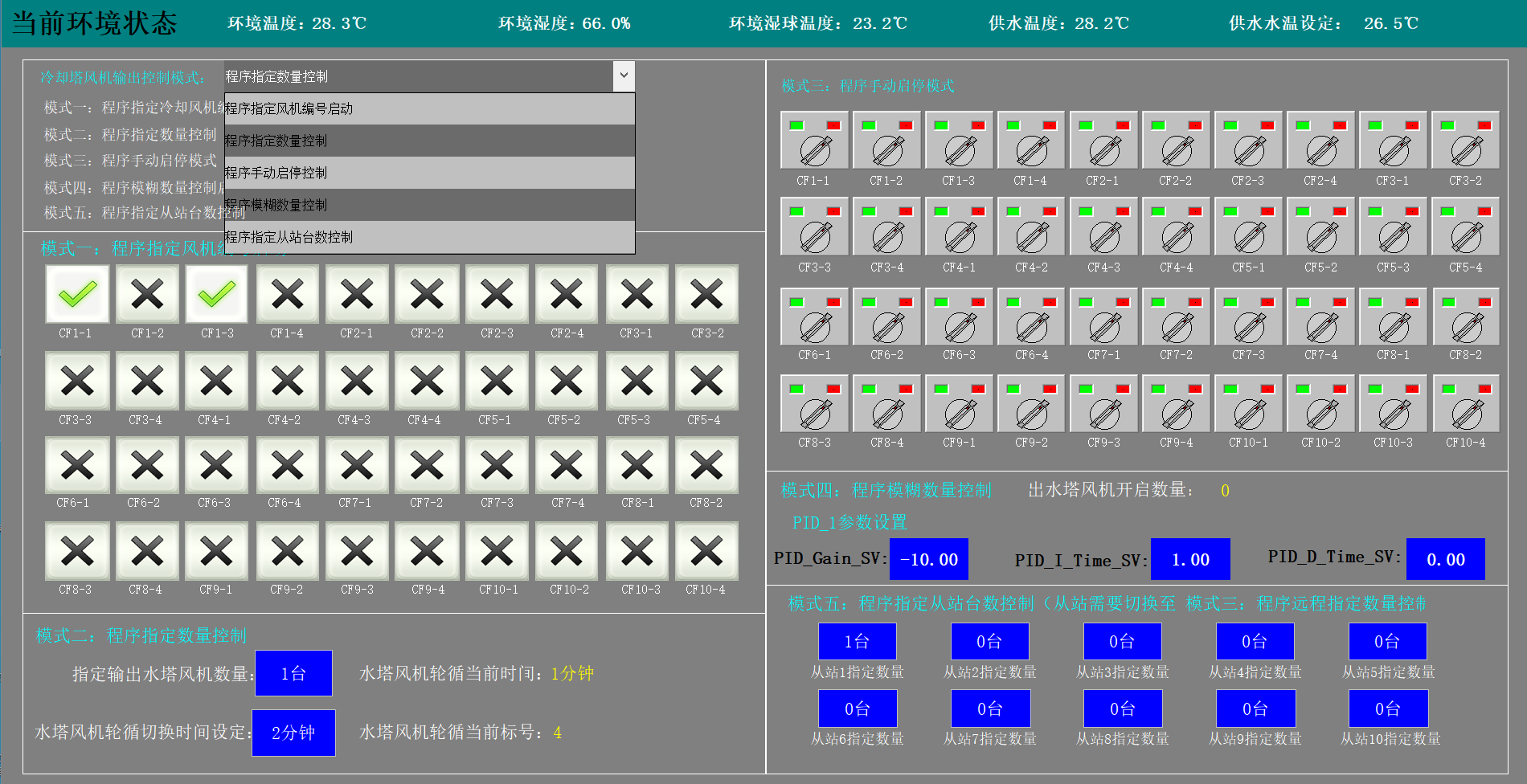The width and height of the screenshot is (1527, 784).
Task: Pick 程序指定风机编号启动 from the dropdown list
Action: click(429, 108)
